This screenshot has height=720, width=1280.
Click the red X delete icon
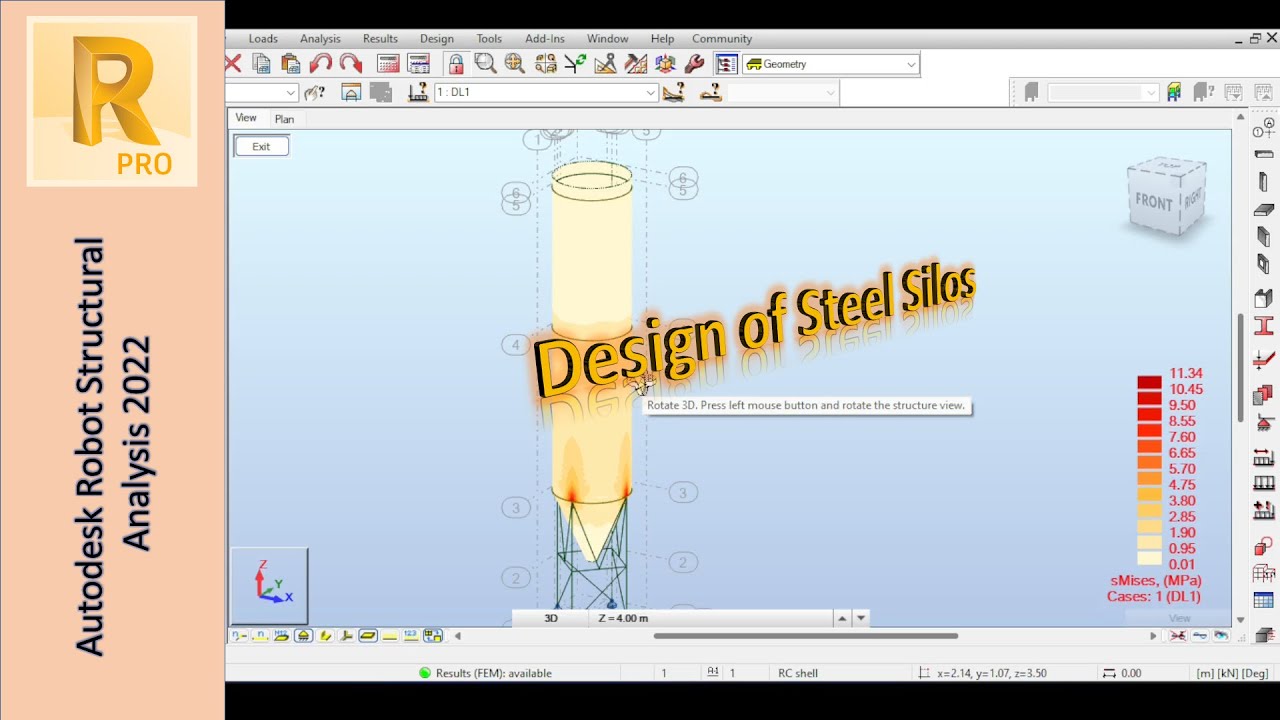pos(233,64)
